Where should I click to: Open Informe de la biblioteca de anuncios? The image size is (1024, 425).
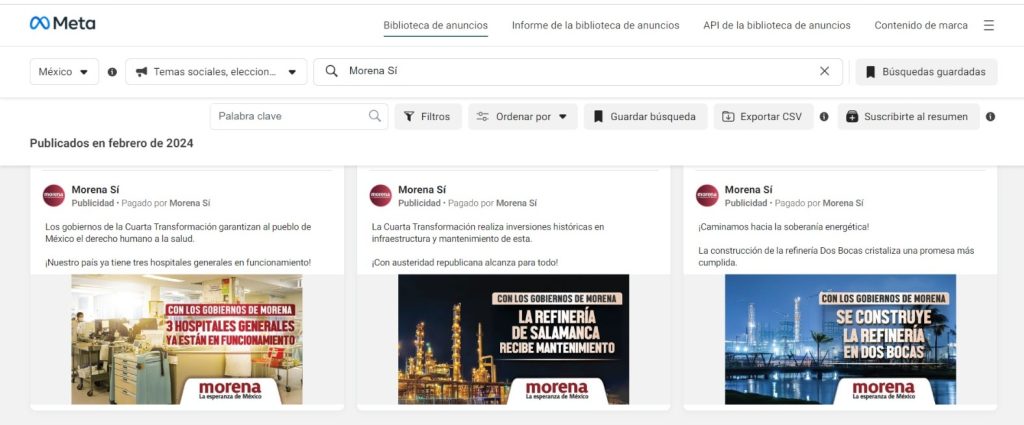click(596, 25)
